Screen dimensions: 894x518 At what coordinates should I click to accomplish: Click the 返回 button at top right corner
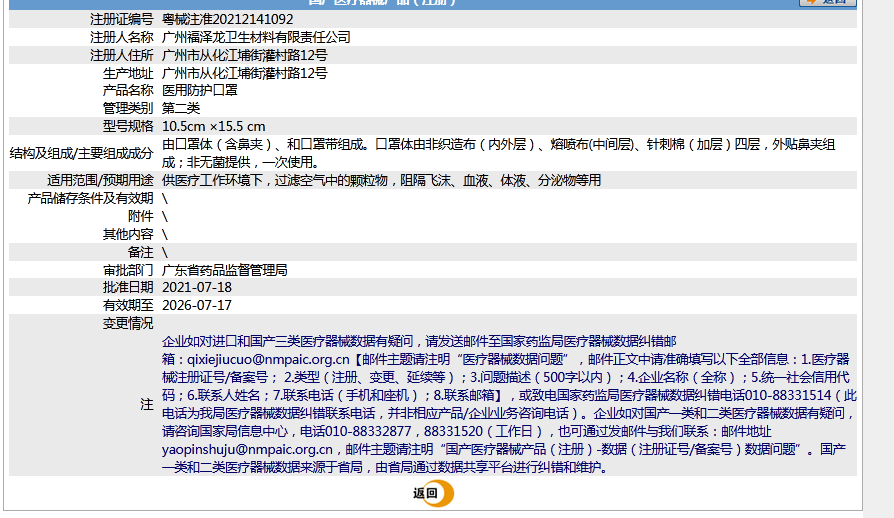point(827,2)
